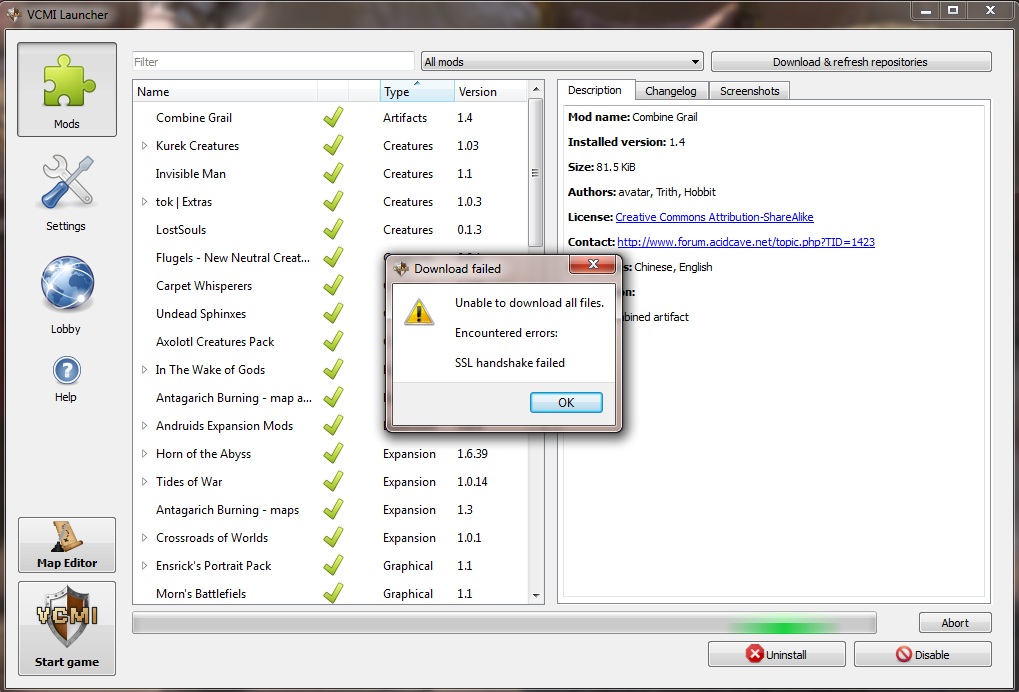Viewport: 1019px width, 692px height.
Task: Select the Combine Grail mod row
Action: 330,118
